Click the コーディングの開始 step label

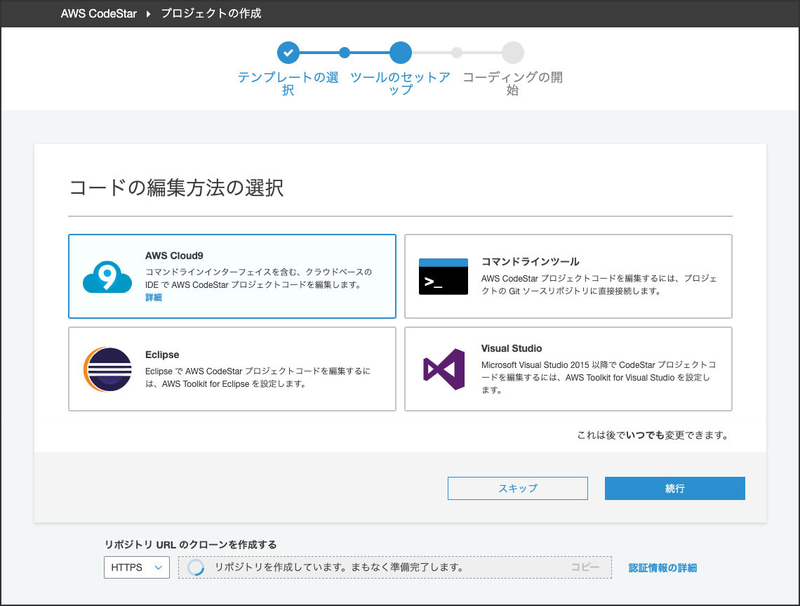pos(513,84)
